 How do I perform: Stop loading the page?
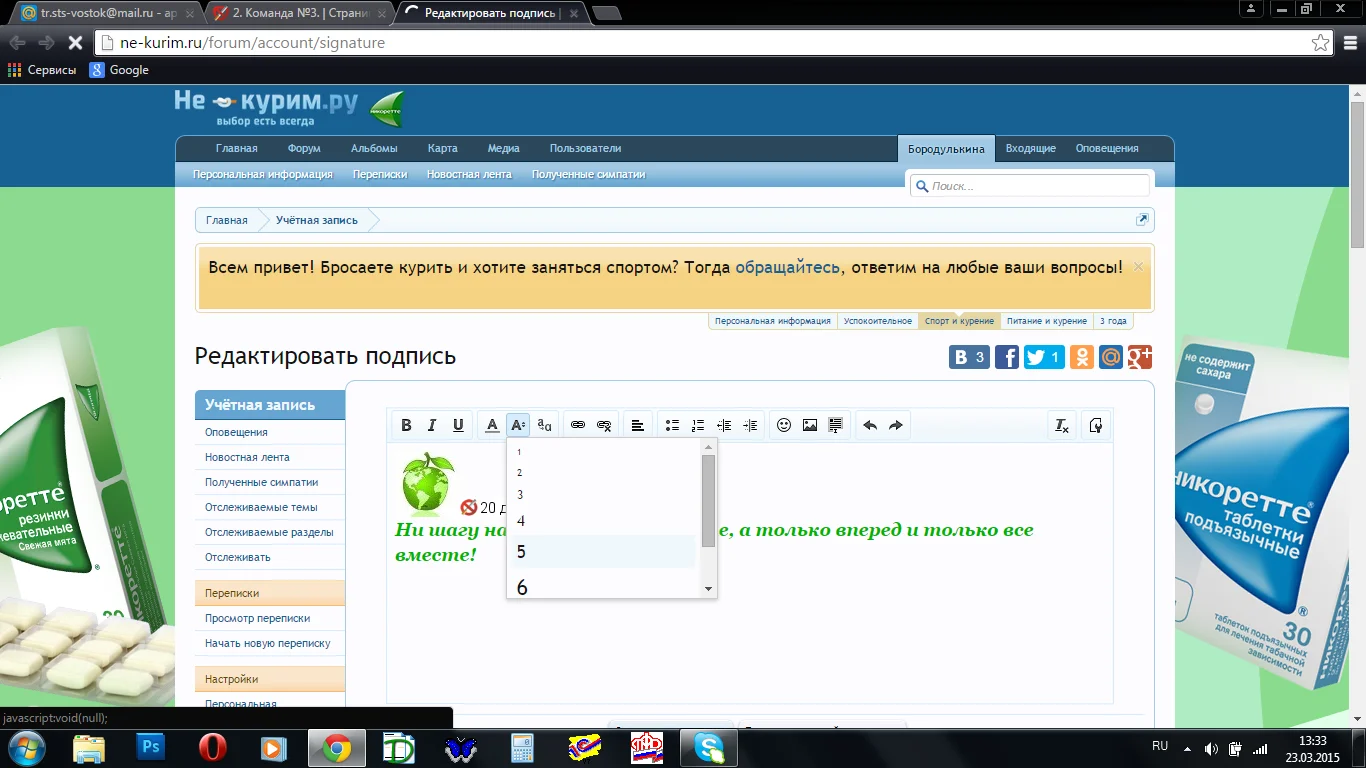[x=74, y=43]
